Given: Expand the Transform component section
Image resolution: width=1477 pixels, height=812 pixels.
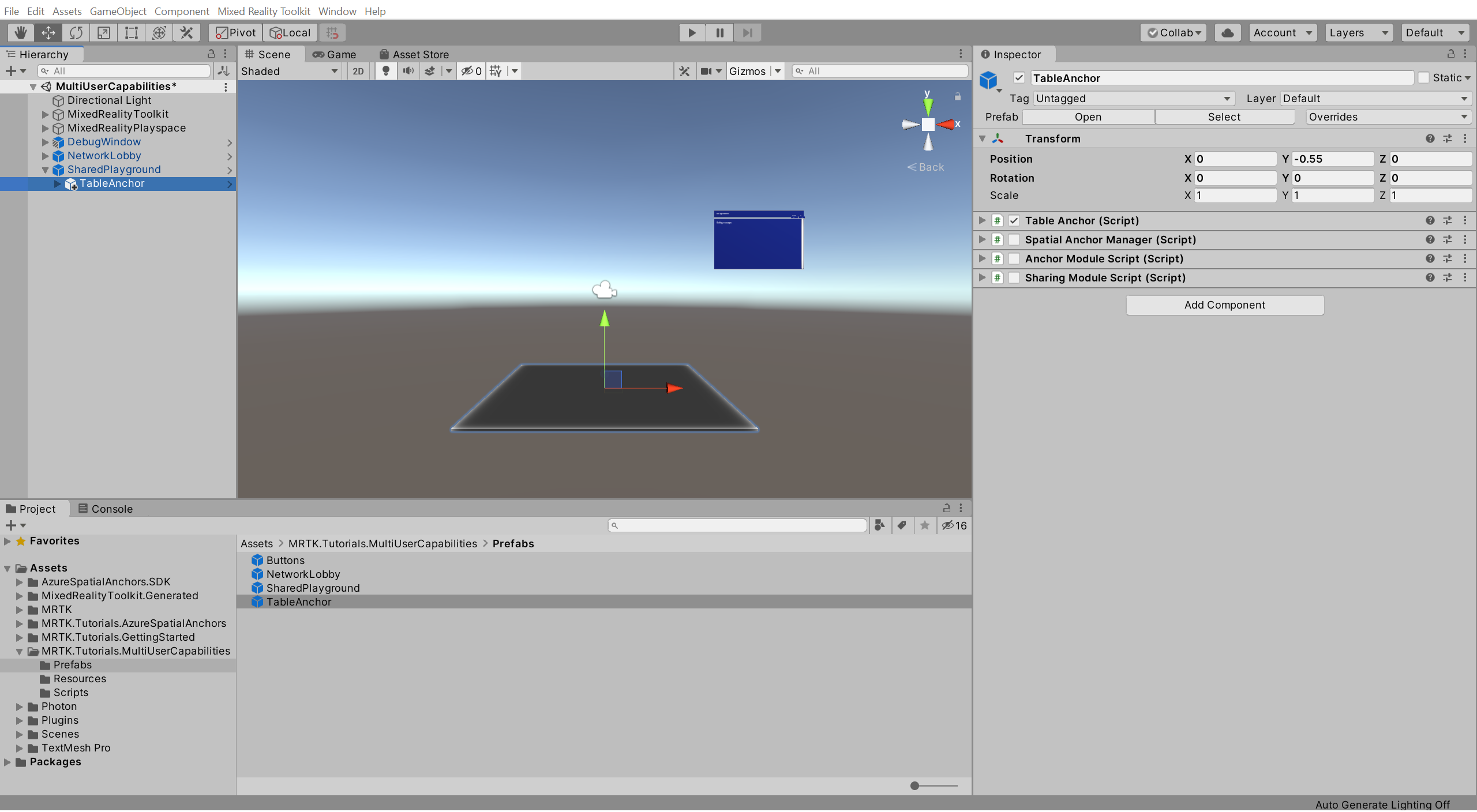Looking at the screenshot, I should (x=982, y=138).
